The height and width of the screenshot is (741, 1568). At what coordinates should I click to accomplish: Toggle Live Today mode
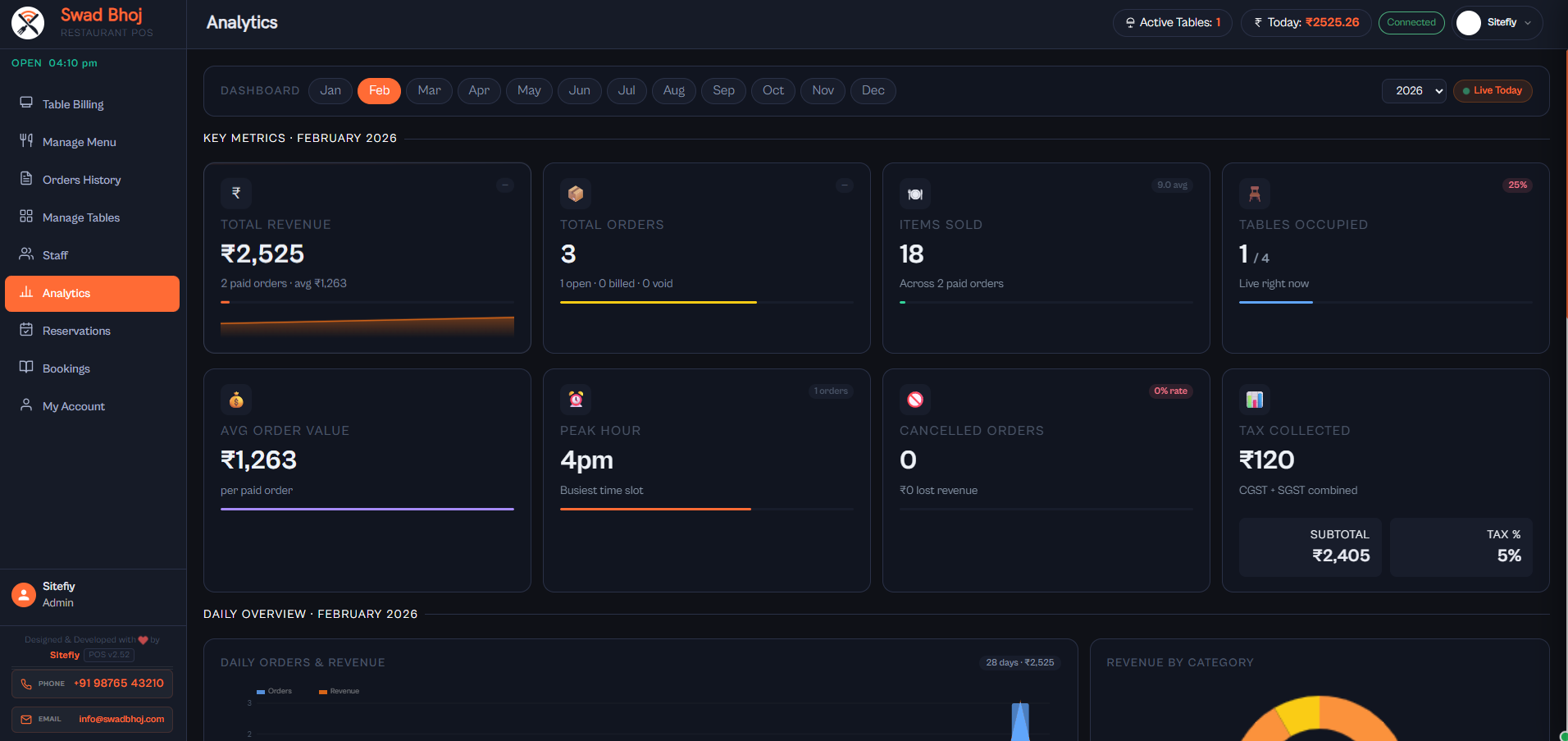(x=1493, y=90)
